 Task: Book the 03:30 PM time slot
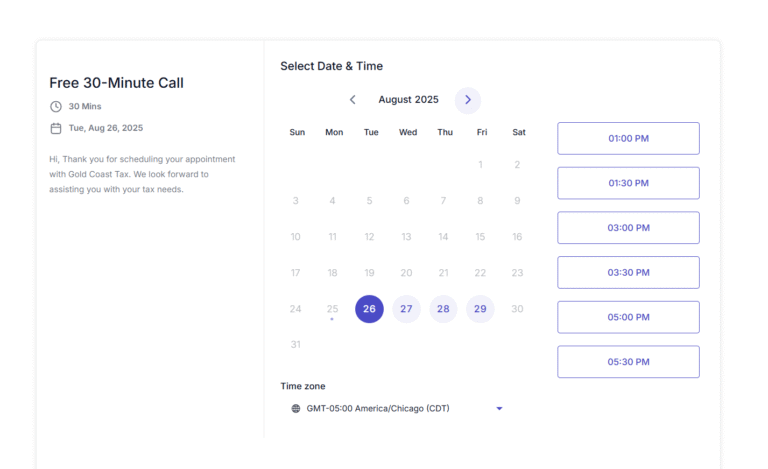click(x=628, y=272)
